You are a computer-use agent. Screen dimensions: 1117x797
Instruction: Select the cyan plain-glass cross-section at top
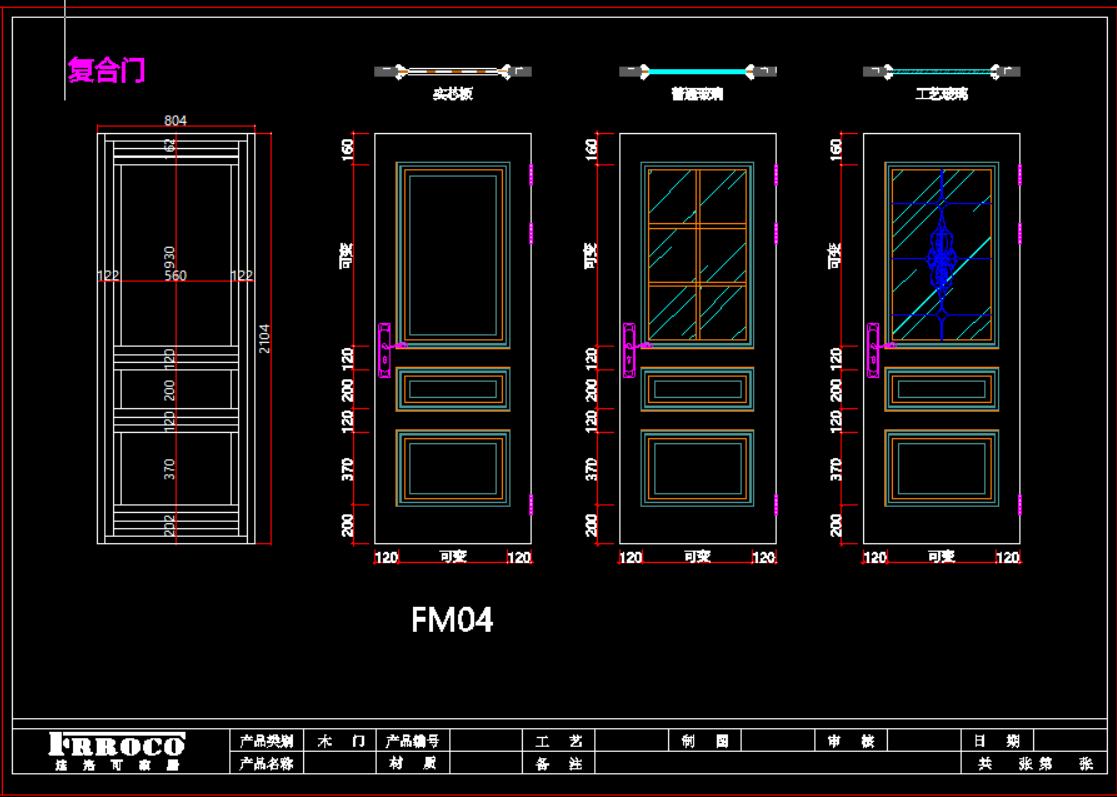click(697, 71)
